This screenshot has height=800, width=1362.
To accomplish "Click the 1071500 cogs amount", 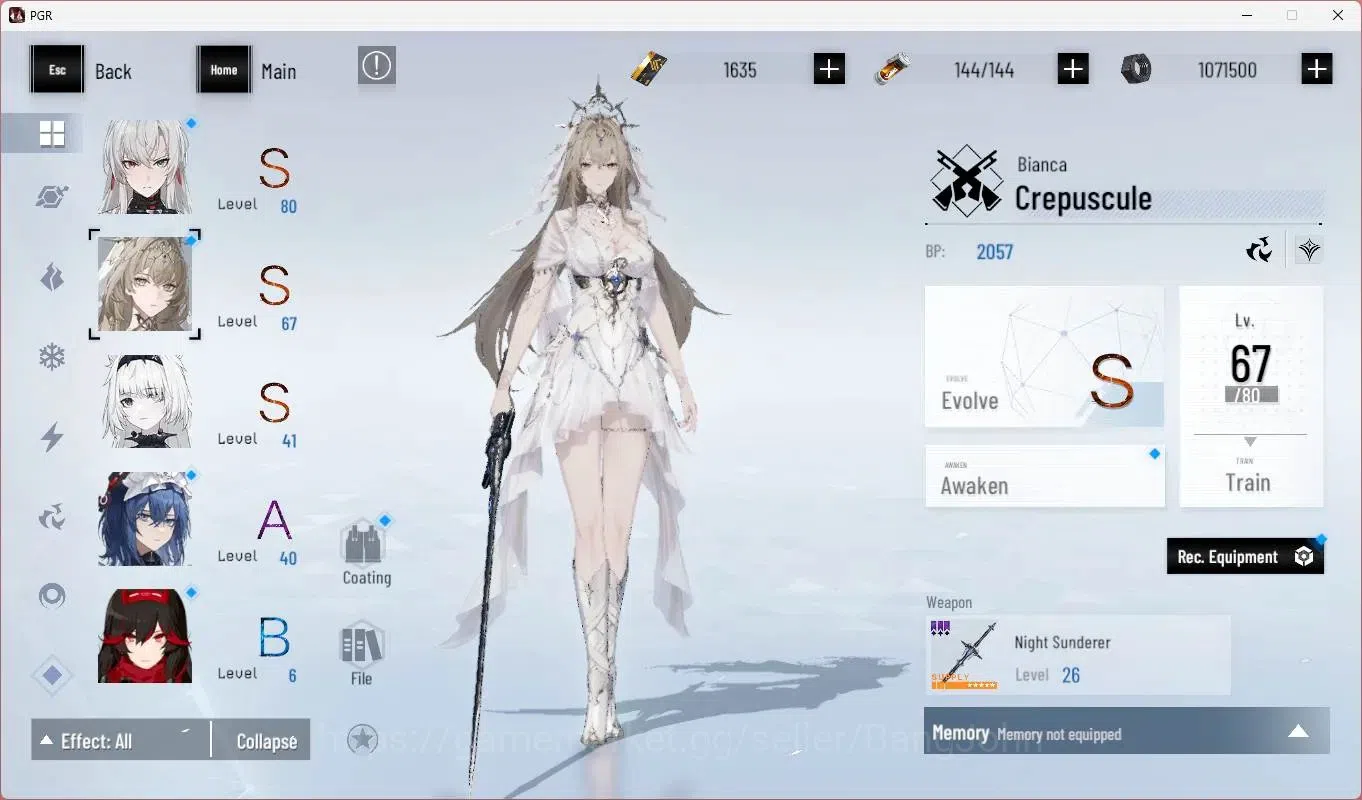I will click(1227, 70).
